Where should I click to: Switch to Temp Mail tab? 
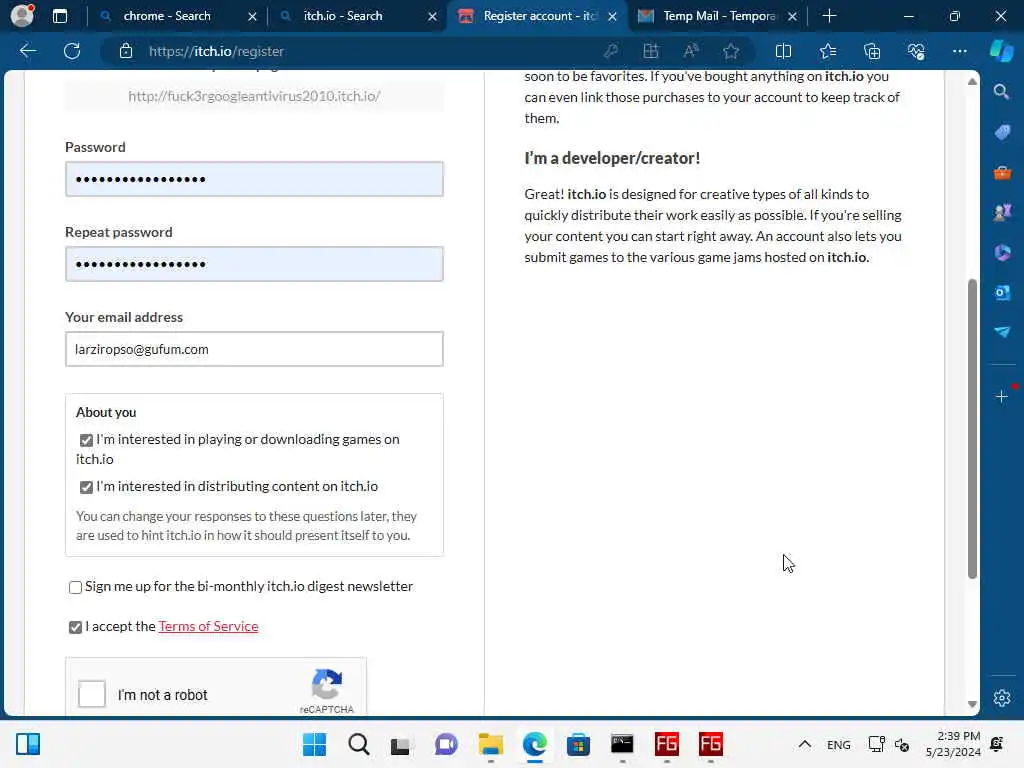(718, 16)
